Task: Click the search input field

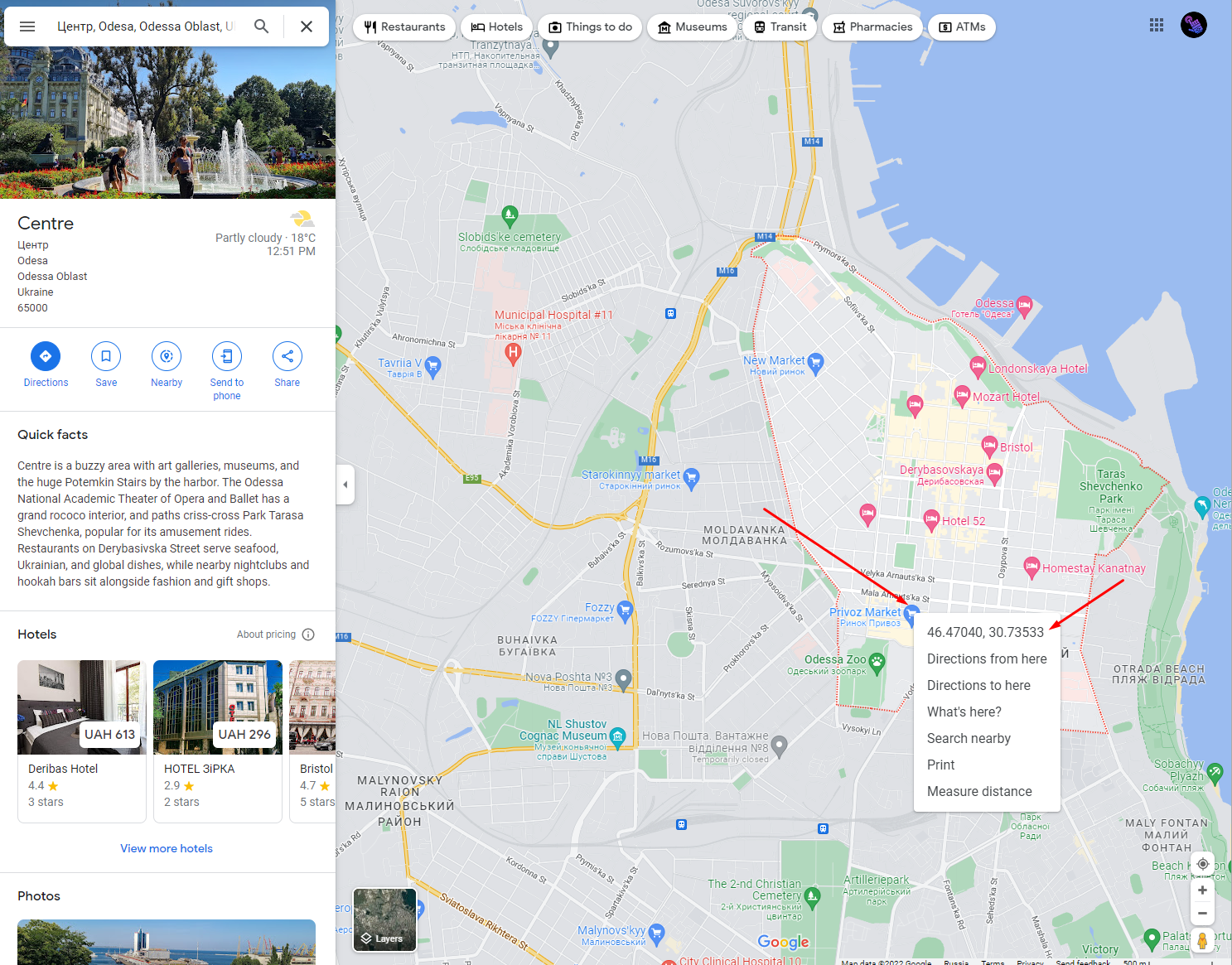Action: pos(146,27)
